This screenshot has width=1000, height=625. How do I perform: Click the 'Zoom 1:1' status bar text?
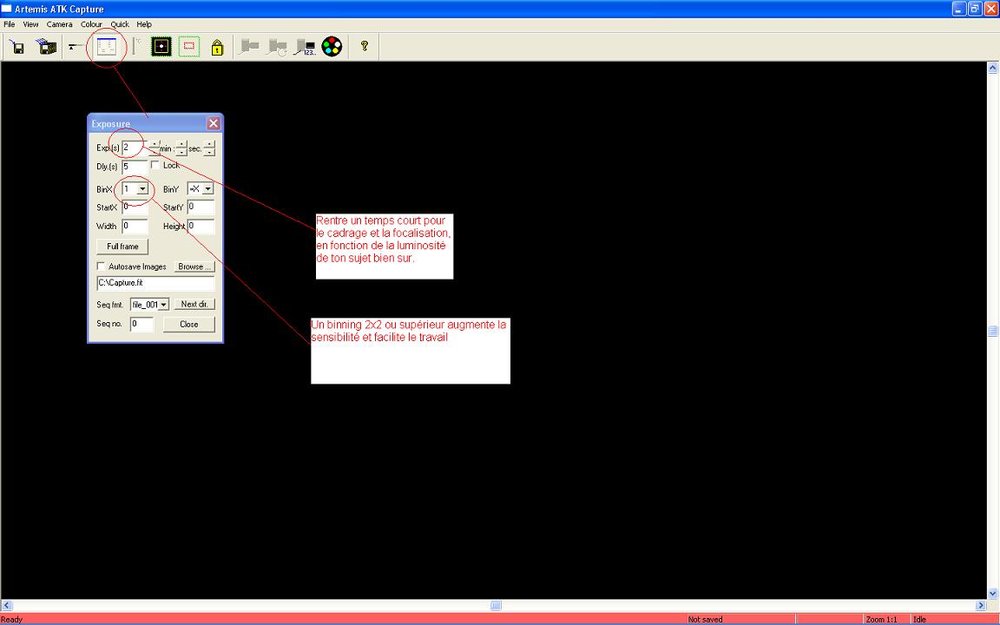[881, 619]
